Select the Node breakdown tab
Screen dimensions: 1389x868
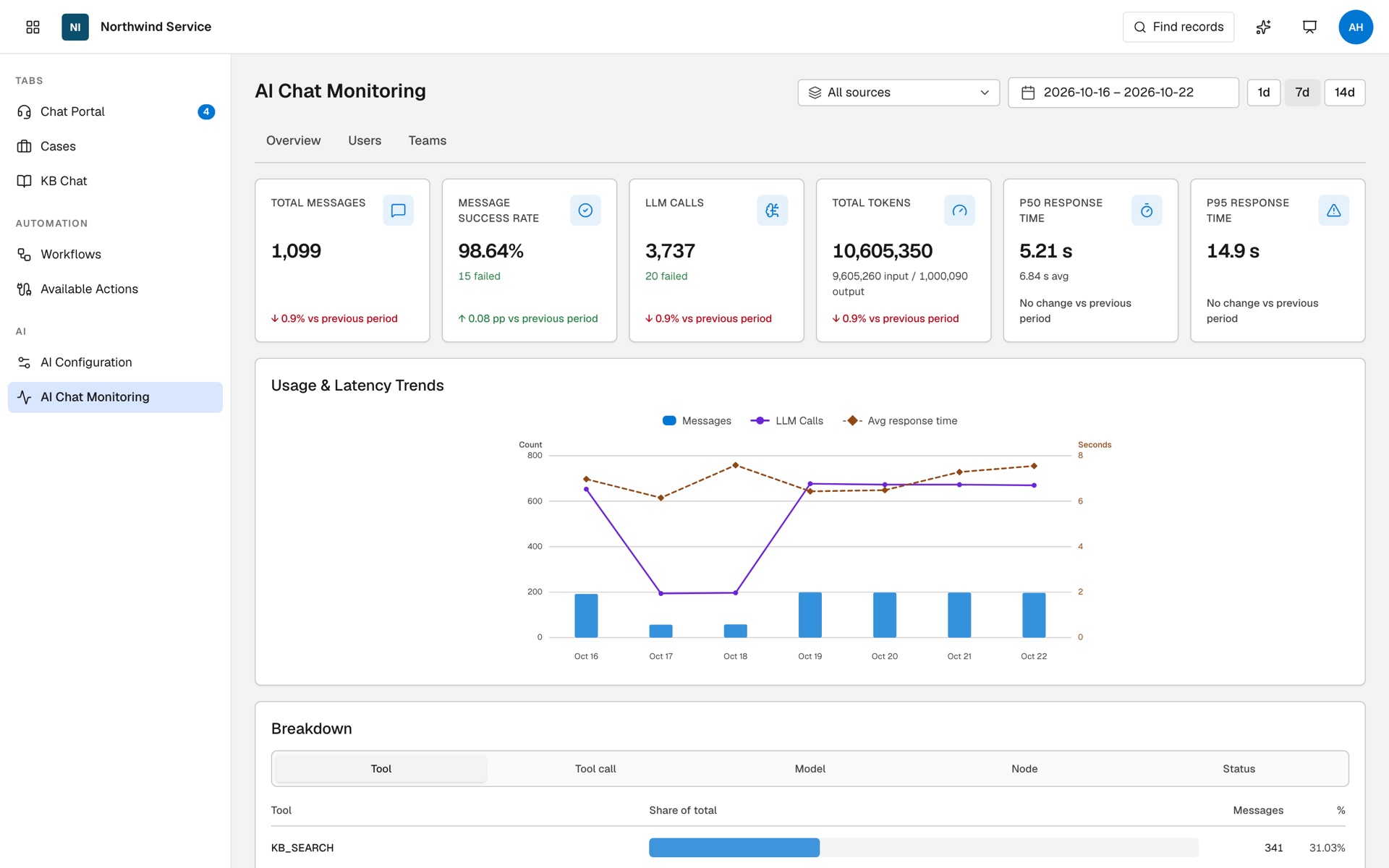(x=1024, y=769)
